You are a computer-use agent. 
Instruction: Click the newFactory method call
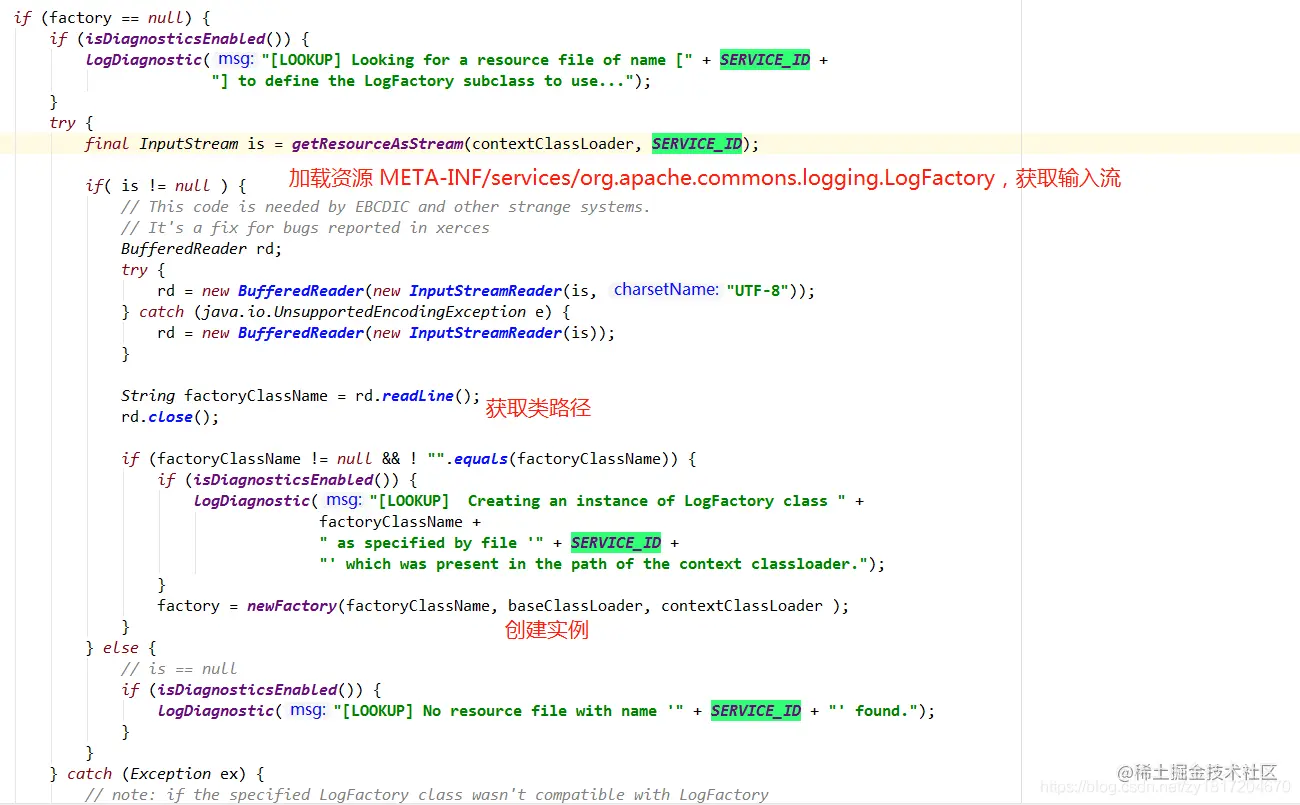(x=293, y=606)
